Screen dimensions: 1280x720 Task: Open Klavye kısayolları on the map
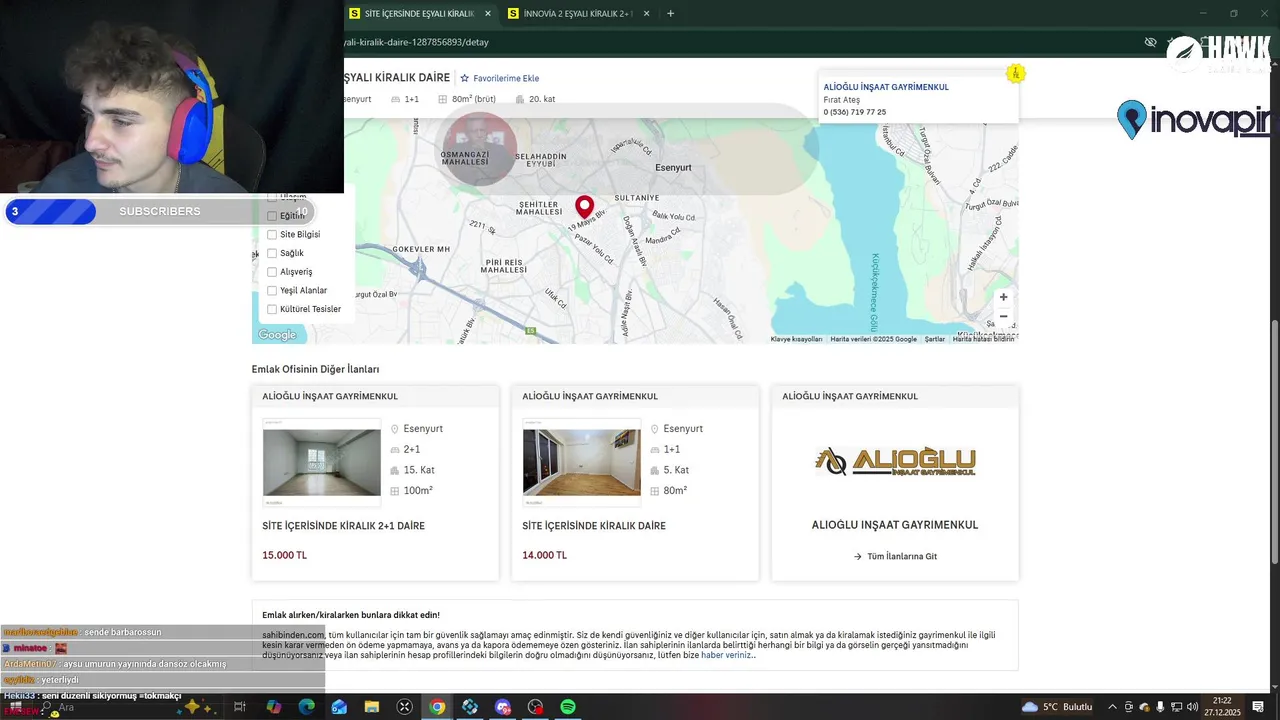tap(796, 339)
